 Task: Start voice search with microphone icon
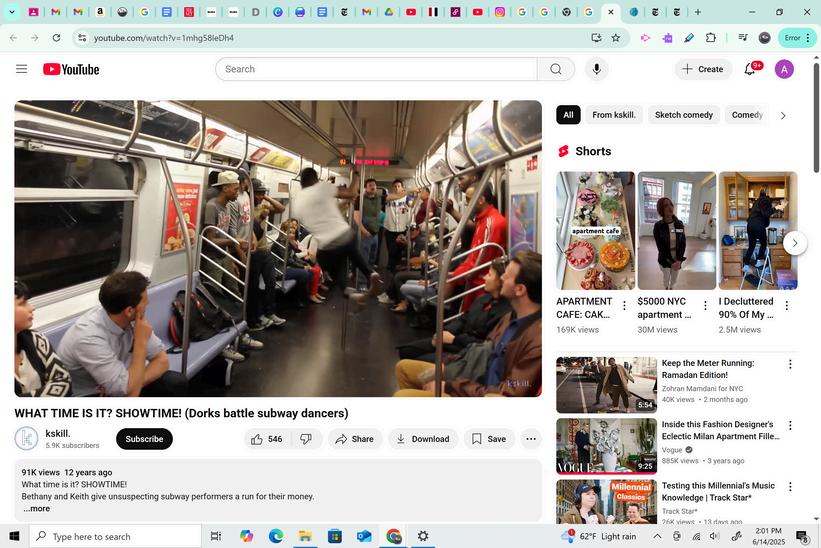pyautogui.click(x=596, y=69)
